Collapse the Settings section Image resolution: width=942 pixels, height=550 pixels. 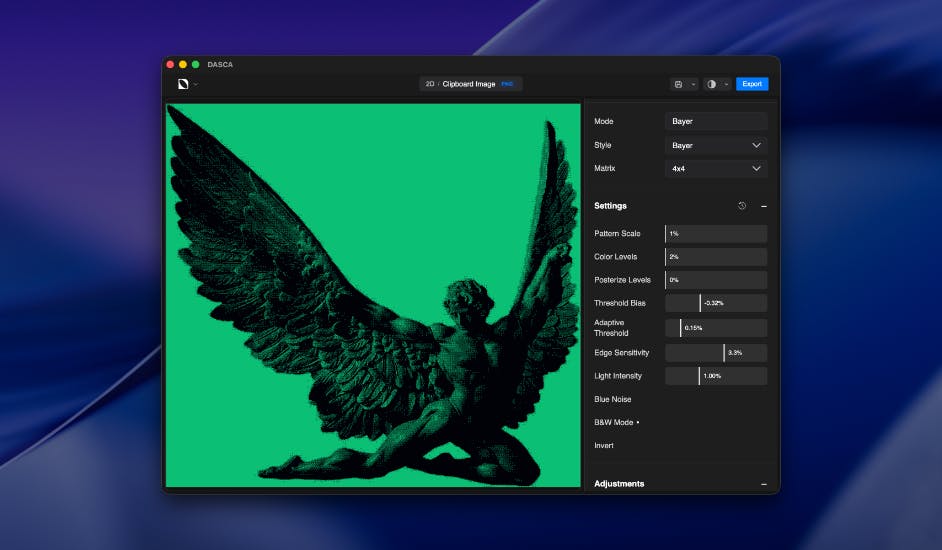764,206
